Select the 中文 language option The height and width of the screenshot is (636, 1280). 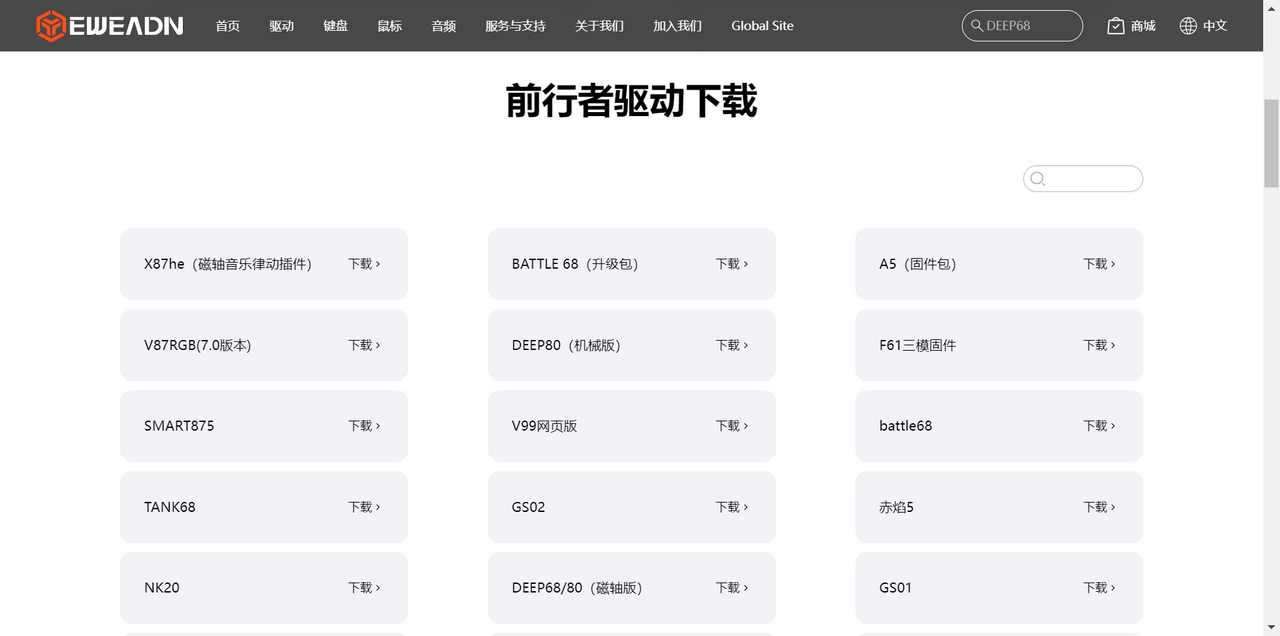[1215, 25]
